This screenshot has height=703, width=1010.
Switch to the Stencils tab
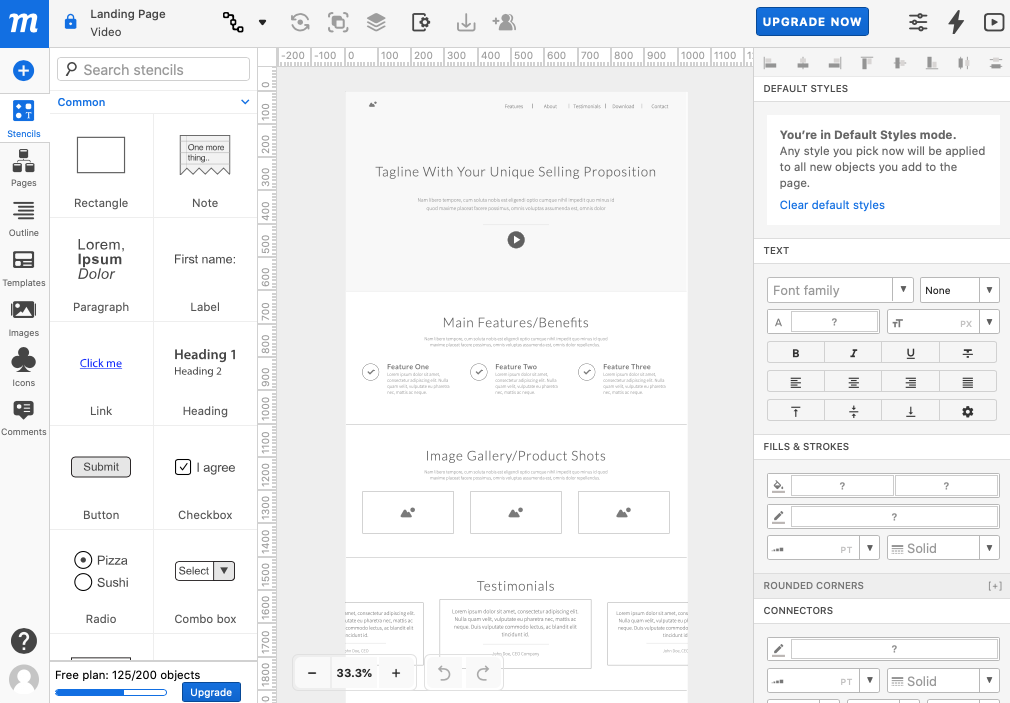coord(24,119)
